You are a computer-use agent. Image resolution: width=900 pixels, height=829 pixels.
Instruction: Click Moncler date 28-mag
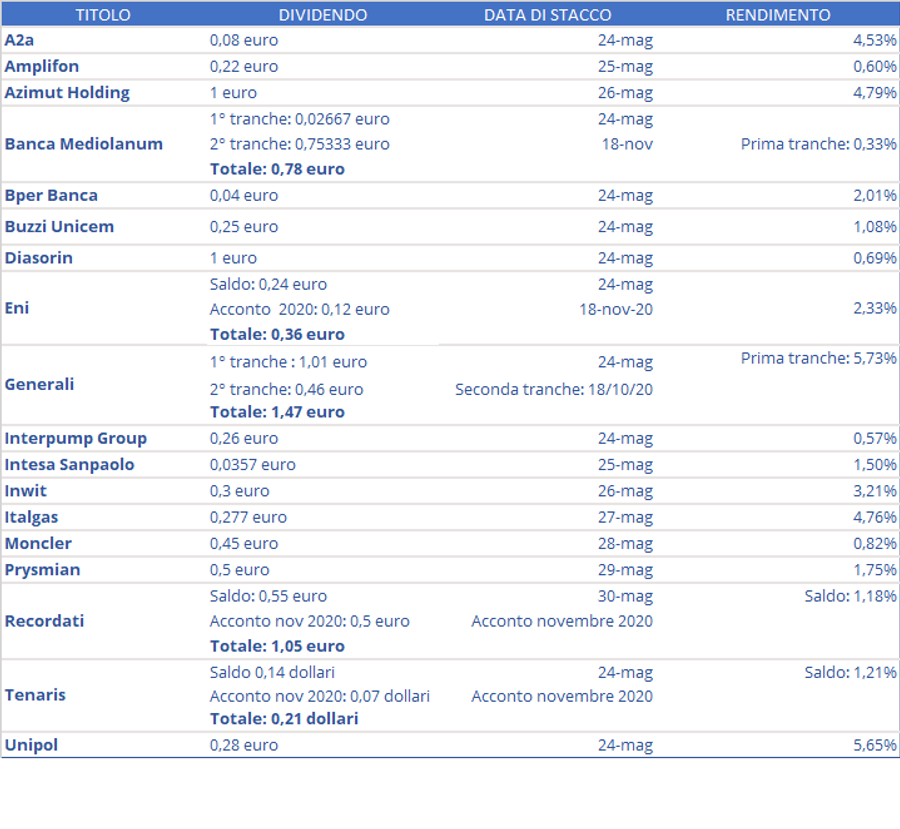pos(625,544)
